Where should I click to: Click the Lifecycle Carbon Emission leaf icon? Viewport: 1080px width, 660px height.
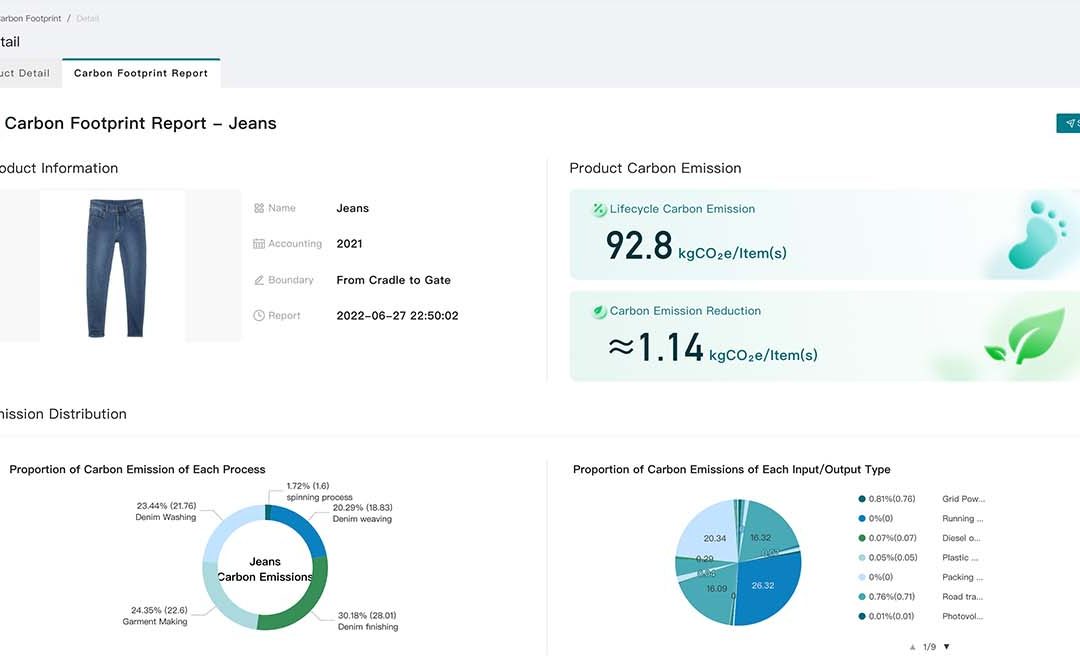pos(599,209)
